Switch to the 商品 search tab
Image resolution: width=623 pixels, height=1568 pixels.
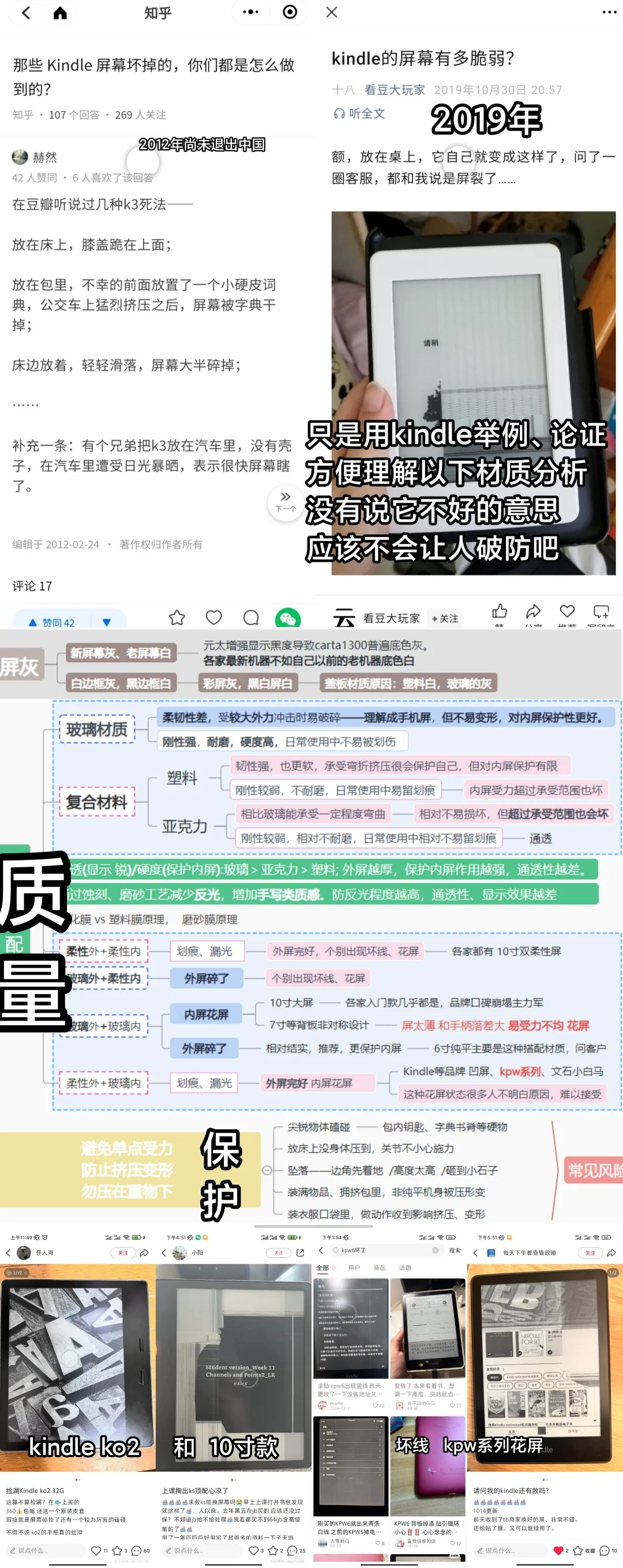pos(380,1268)
